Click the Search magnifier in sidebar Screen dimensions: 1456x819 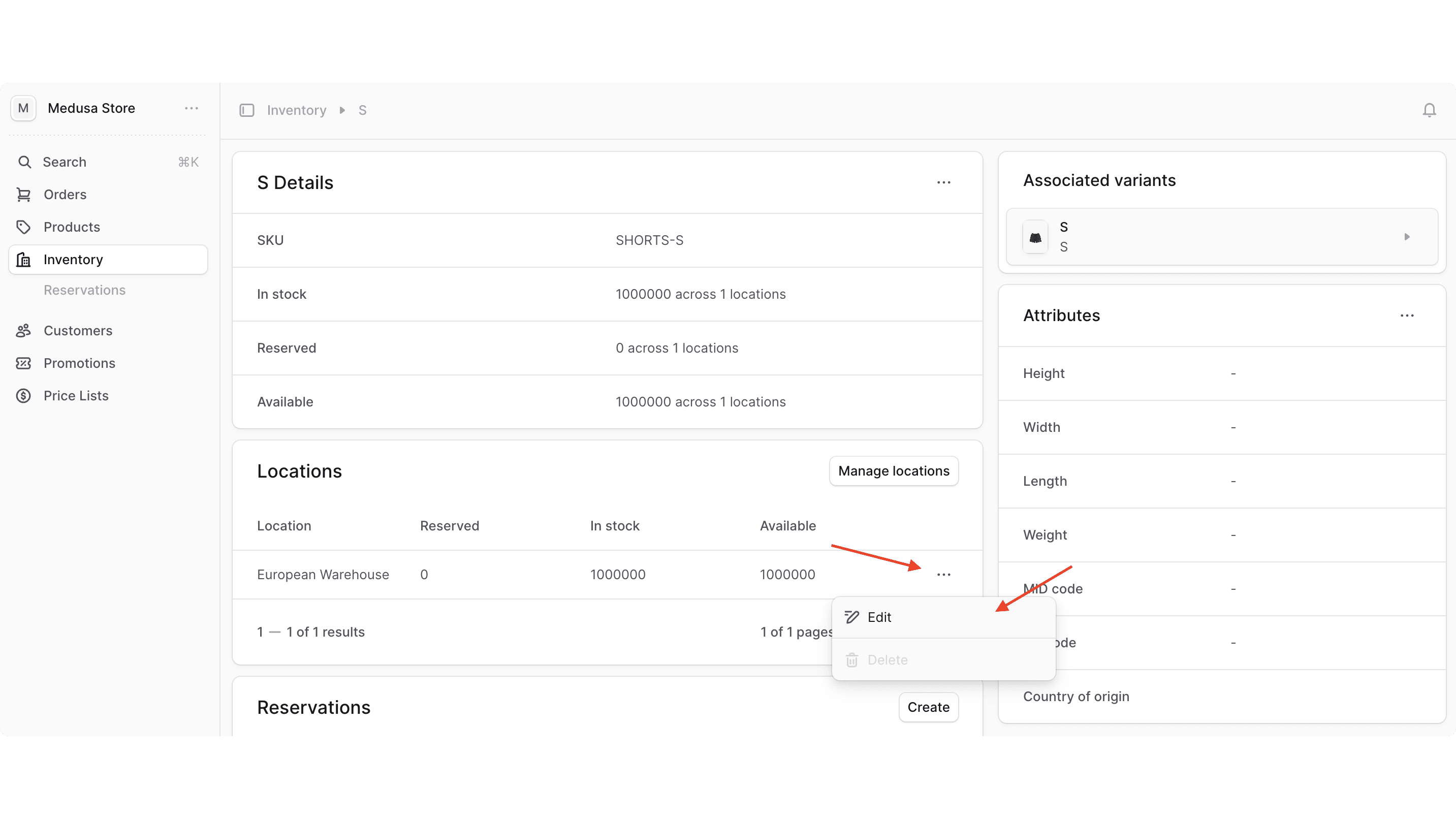[x=24, y=162]
